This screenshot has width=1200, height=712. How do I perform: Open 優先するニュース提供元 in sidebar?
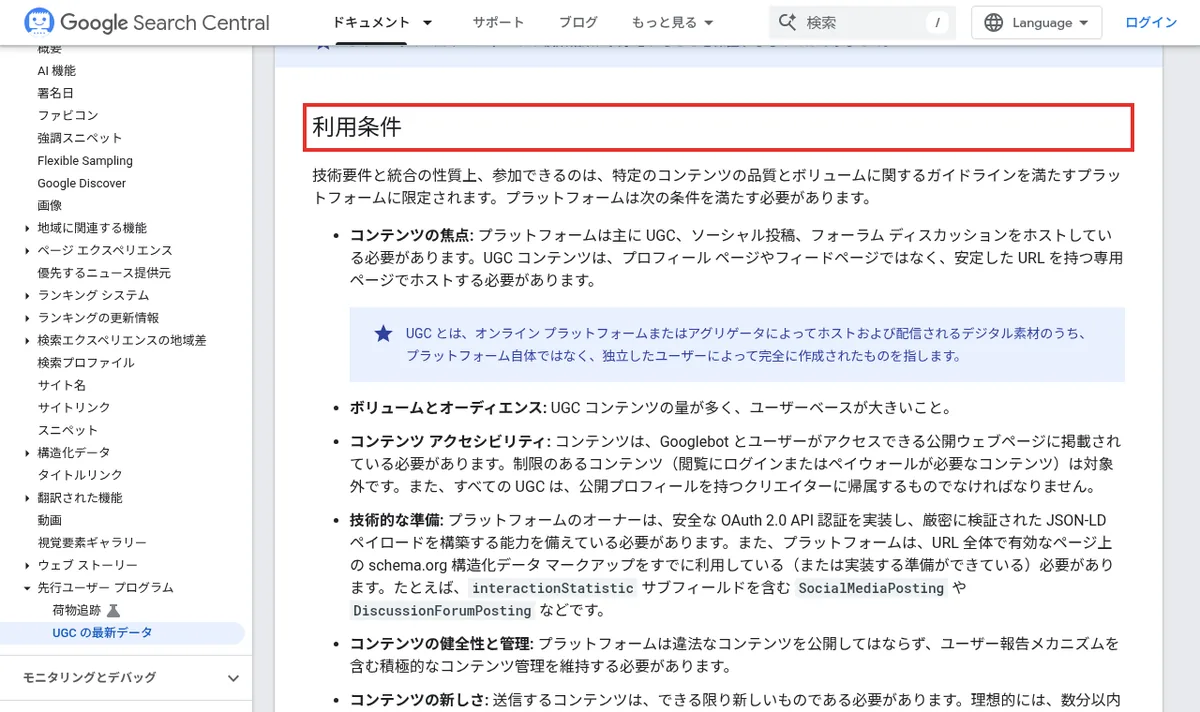pos(104,273)
